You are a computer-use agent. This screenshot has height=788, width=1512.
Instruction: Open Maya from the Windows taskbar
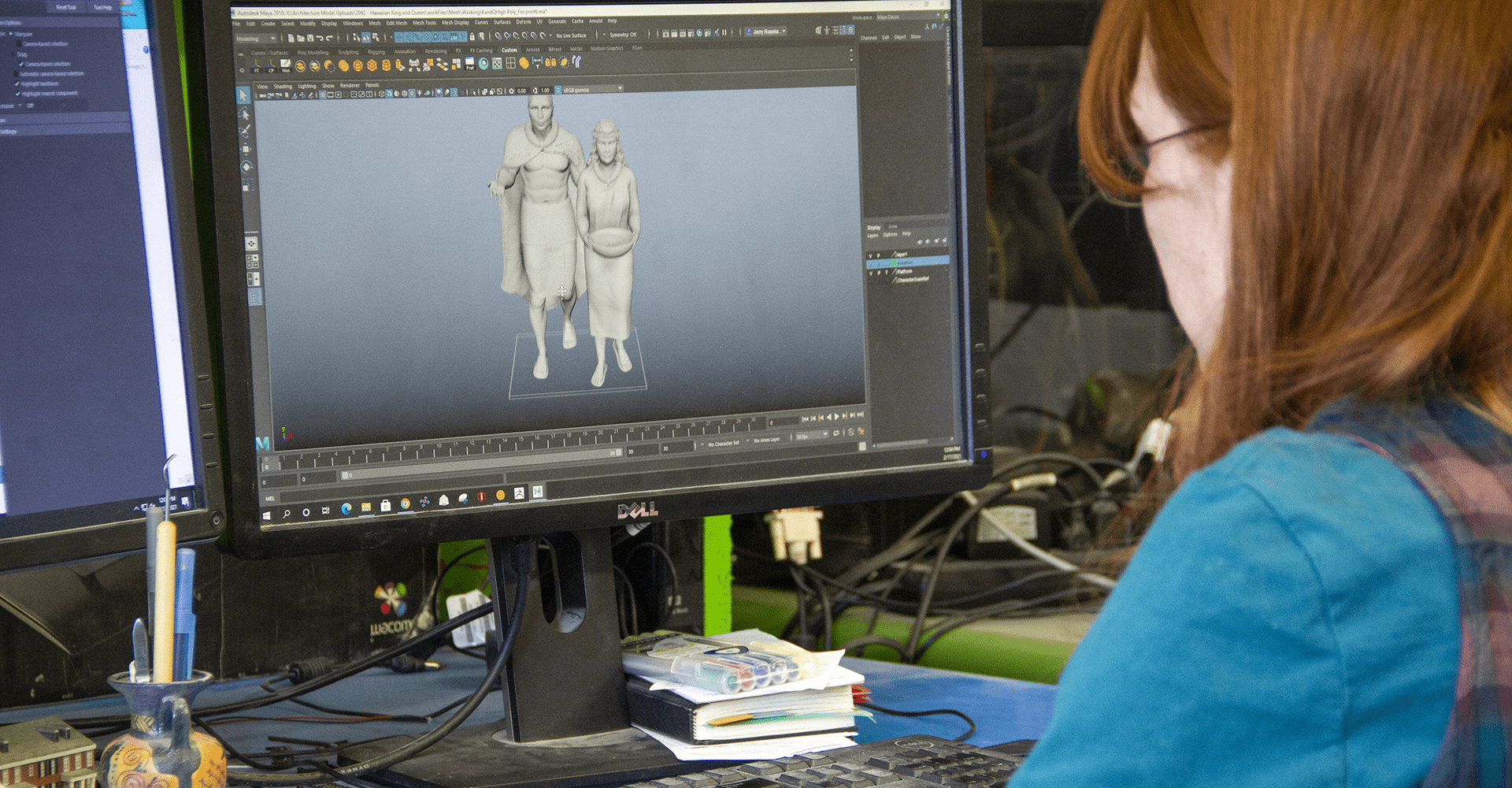(x=538, y=492)
